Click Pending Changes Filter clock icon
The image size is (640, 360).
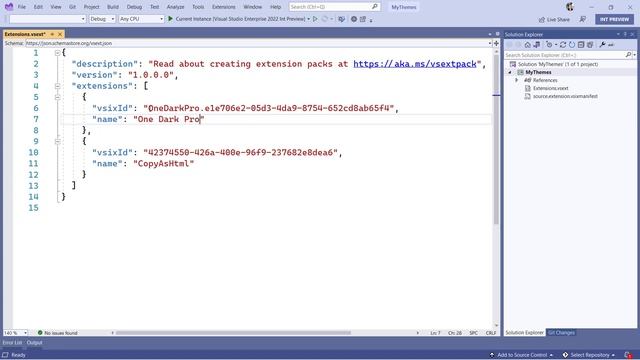pyautogui.click(x=549, y=45)
